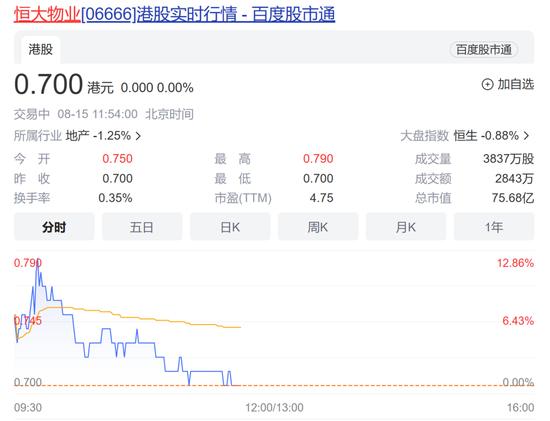The width and height of the screenshot is (550, 421).
Task: Select the 港股 tab
Action: [x=41, y=49]
